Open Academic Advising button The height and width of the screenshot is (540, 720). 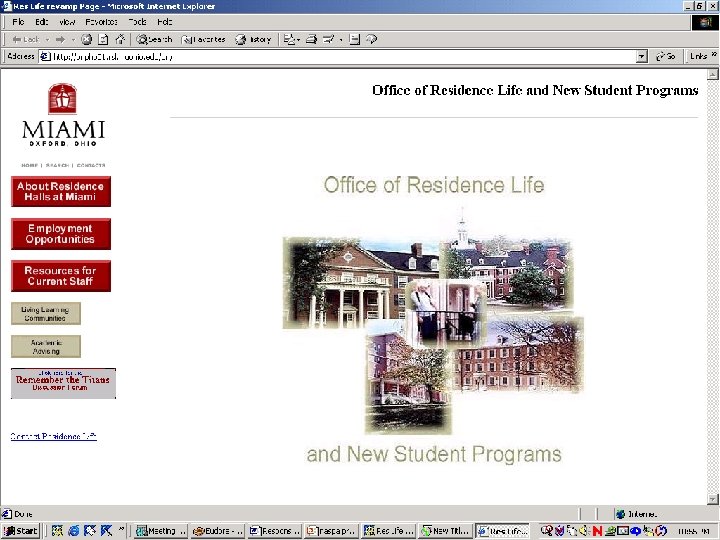pyautogui.click(x=45, y=347)
